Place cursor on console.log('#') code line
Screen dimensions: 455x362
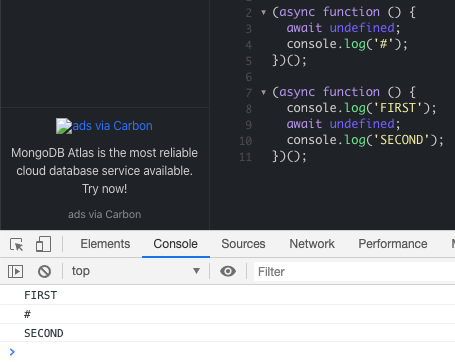(347, 44)
